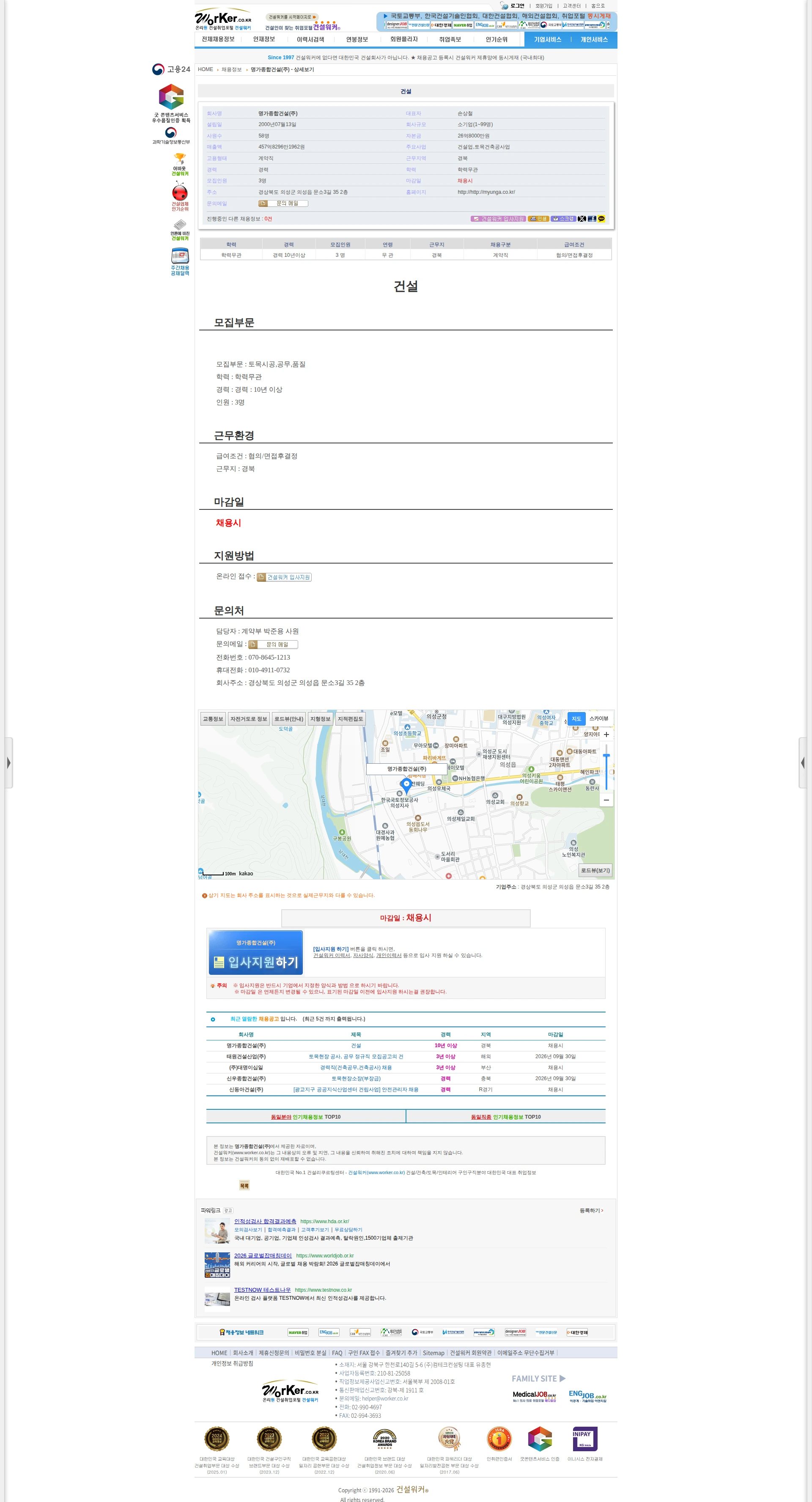Click the blue location marker on the map
812x1502 pixels.
(406, 785)
